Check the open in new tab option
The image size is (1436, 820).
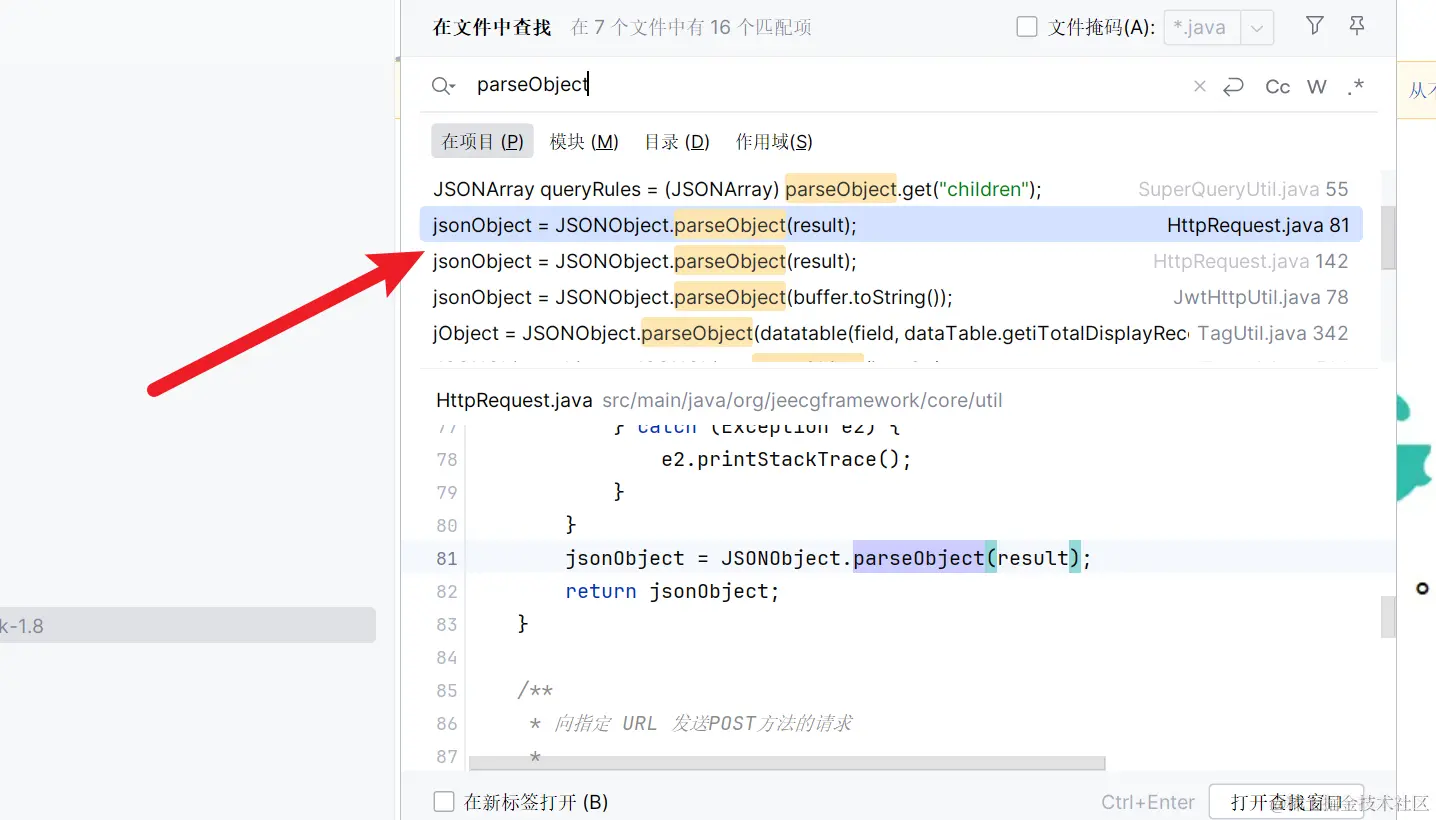click(444, 802)
